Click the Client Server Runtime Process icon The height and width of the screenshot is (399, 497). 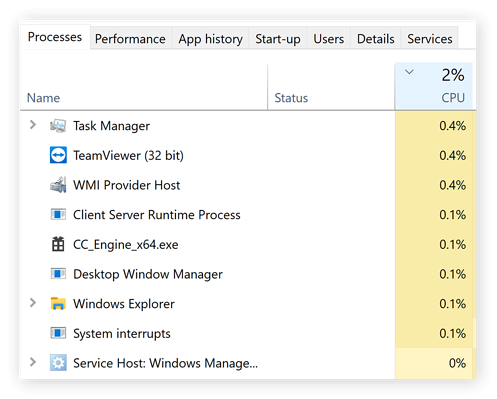[x=58, y=214]
